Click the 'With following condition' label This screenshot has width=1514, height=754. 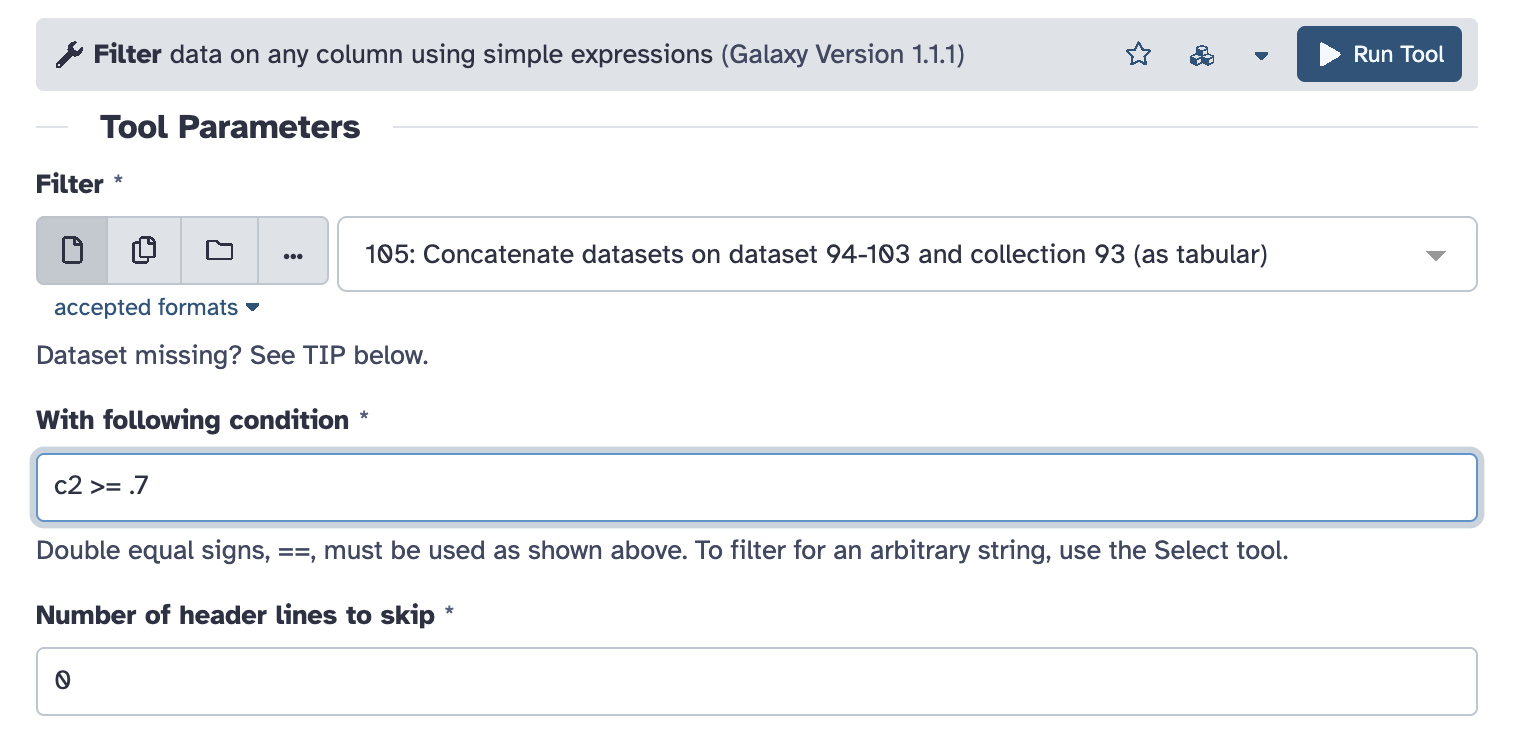(x=192, y=420)
